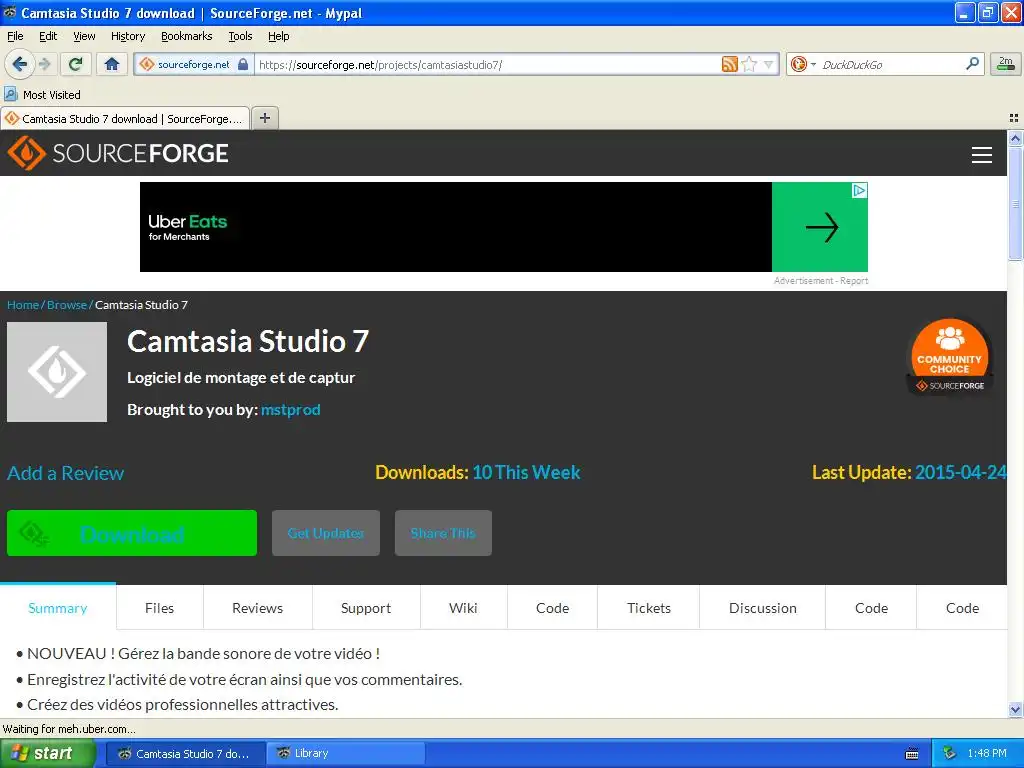This screenshot has height=768, width=1024.
Task: Reload the page with the refresh icon
Action: pos(76,64)
